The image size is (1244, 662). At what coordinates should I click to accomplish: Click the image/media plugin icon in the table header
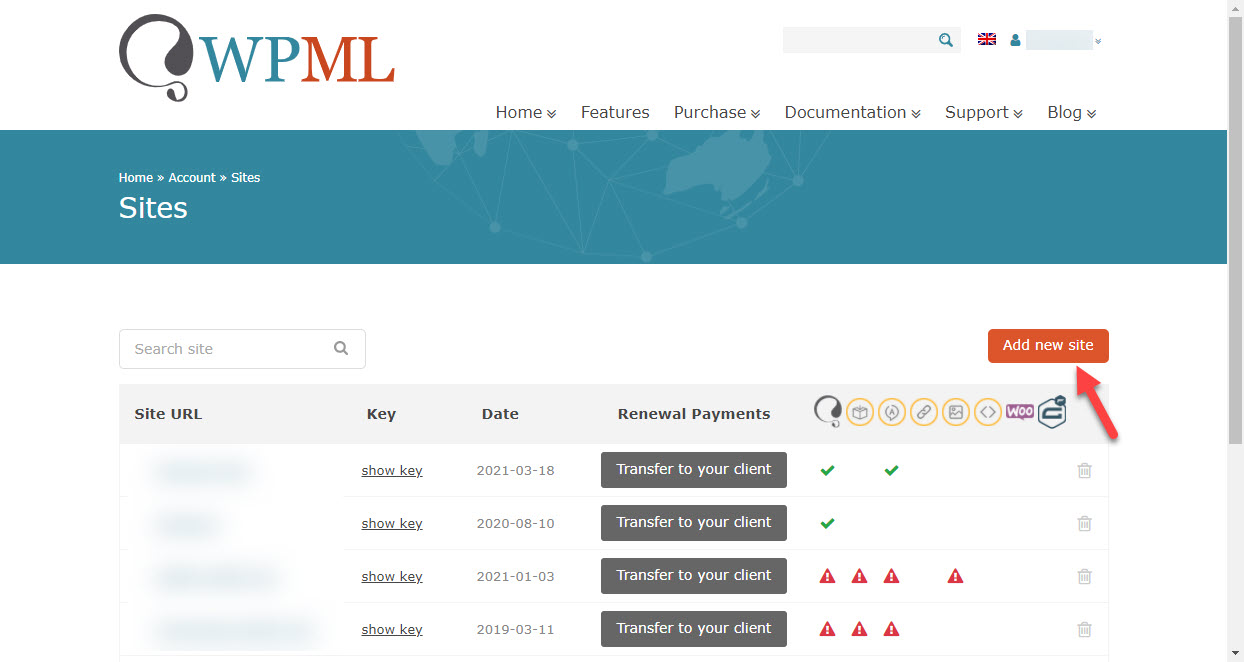click(956, 411)
